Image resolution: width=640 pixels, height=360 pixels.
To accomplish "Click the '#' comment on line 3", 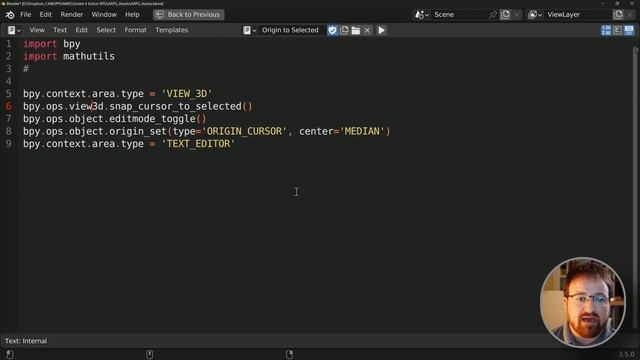I will pyautogui.click(x=26, y=69).
